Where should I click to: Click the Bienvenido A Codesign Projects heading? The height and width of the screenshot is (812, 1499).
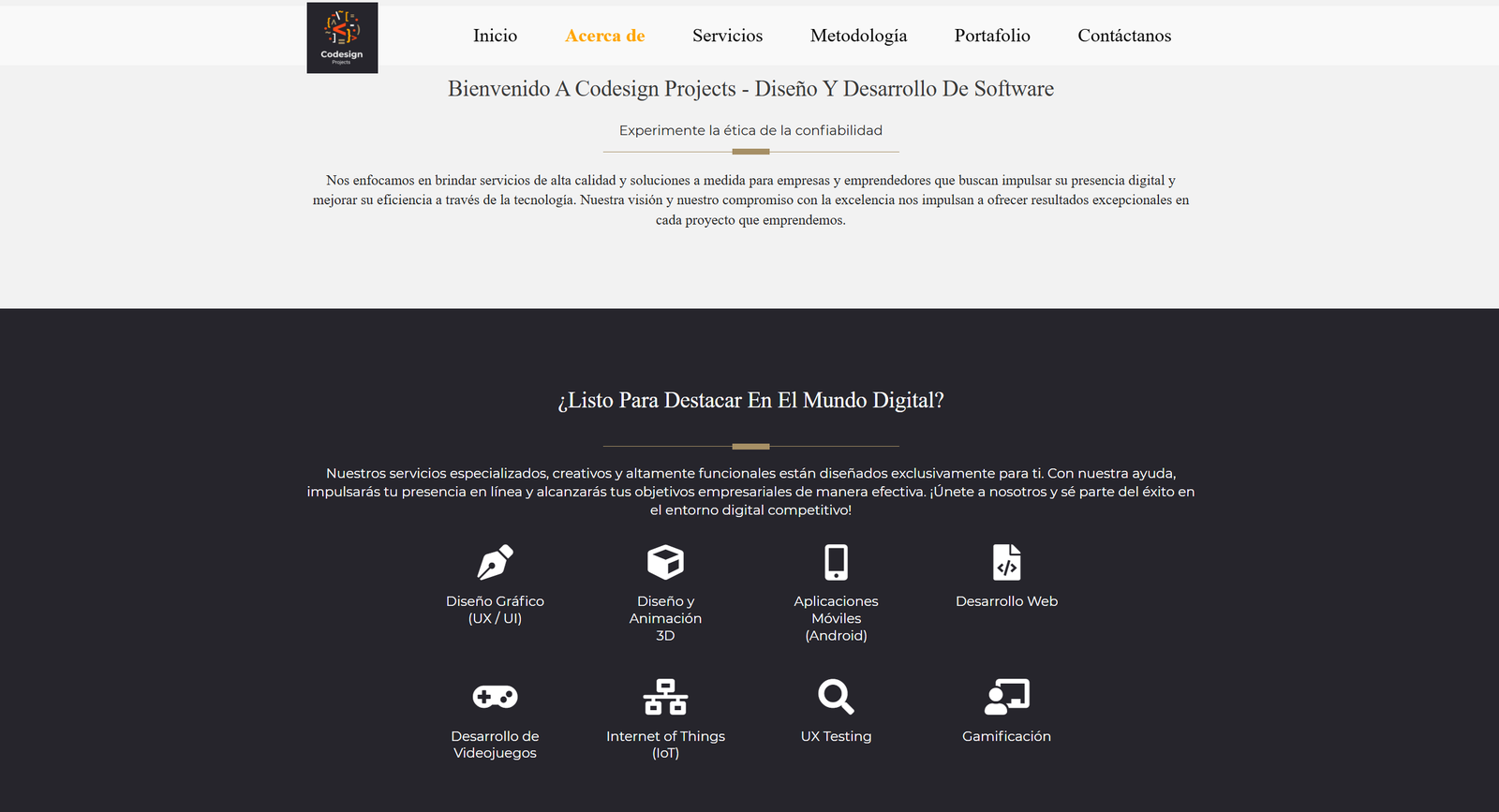pyautogui.click(x=750, y=89)
